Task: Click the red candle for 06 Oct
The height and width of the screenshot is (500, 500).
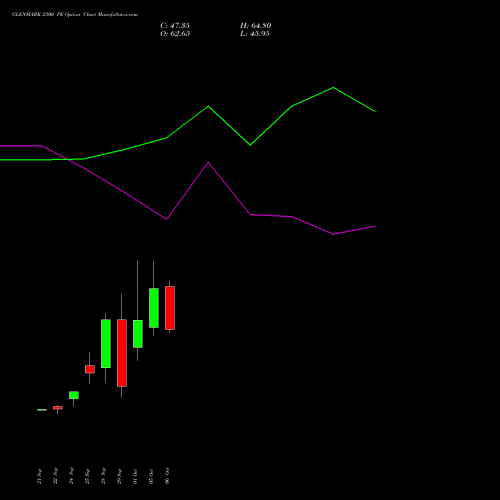Action: [170, 308]
